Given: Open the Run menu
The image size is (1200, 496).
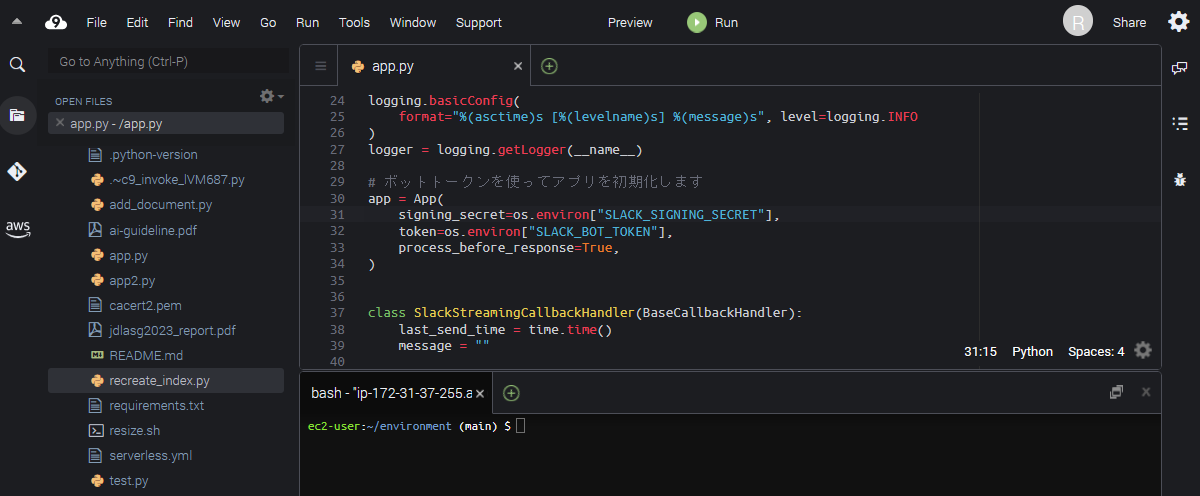Looking at the screenshot, I should click(307, 22).
